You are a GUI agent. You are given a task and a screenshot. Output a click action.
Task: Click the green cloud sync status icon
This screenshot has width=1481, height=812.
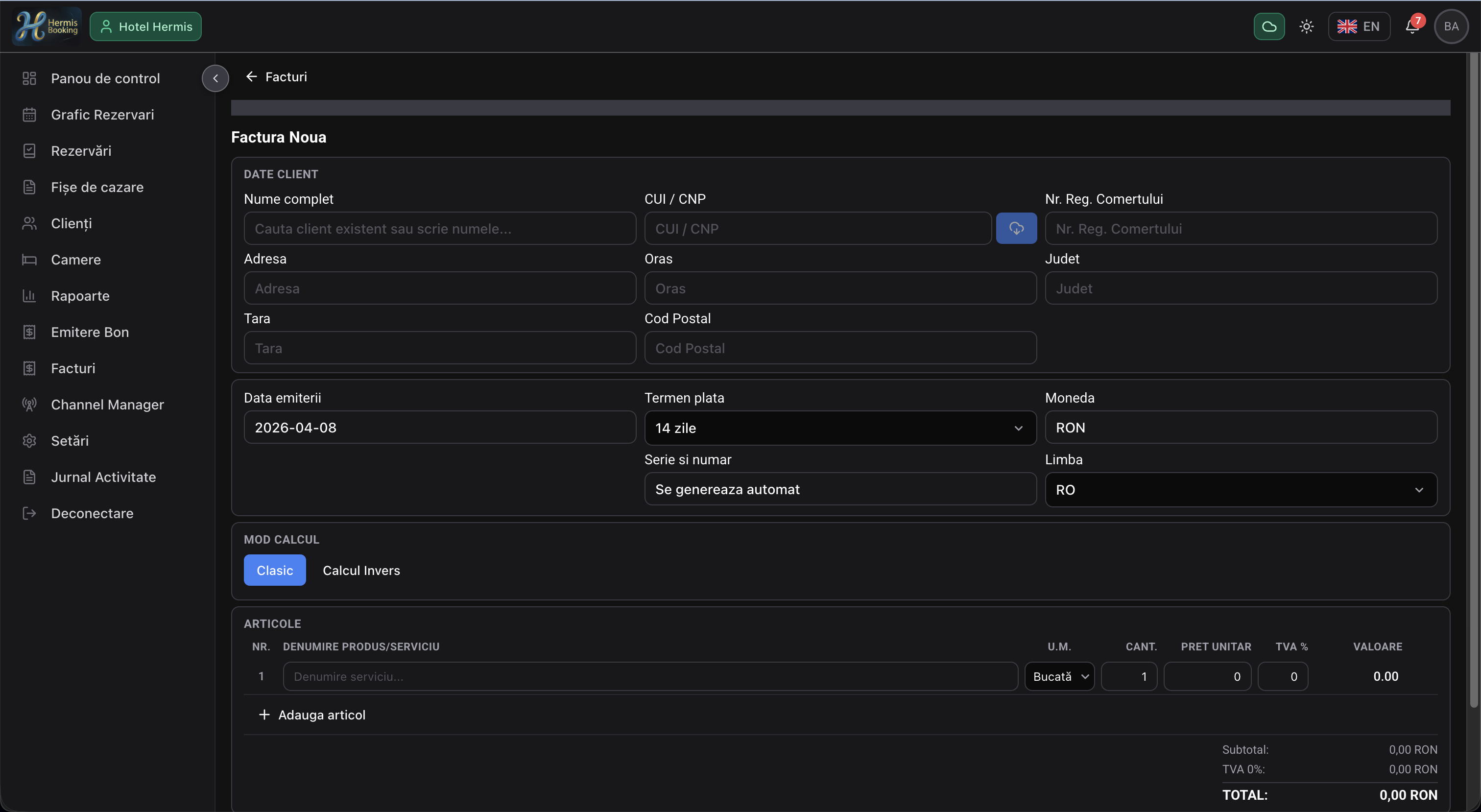[1269, 26]
